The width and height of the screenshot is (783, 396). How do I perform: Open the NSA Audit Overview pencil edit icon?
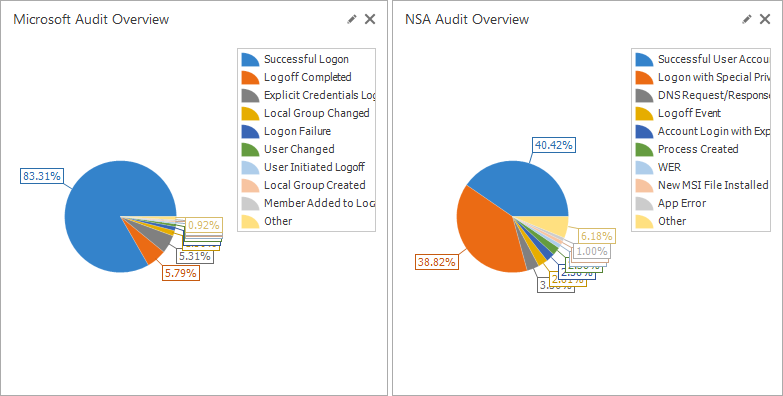(x=747, y=19)
